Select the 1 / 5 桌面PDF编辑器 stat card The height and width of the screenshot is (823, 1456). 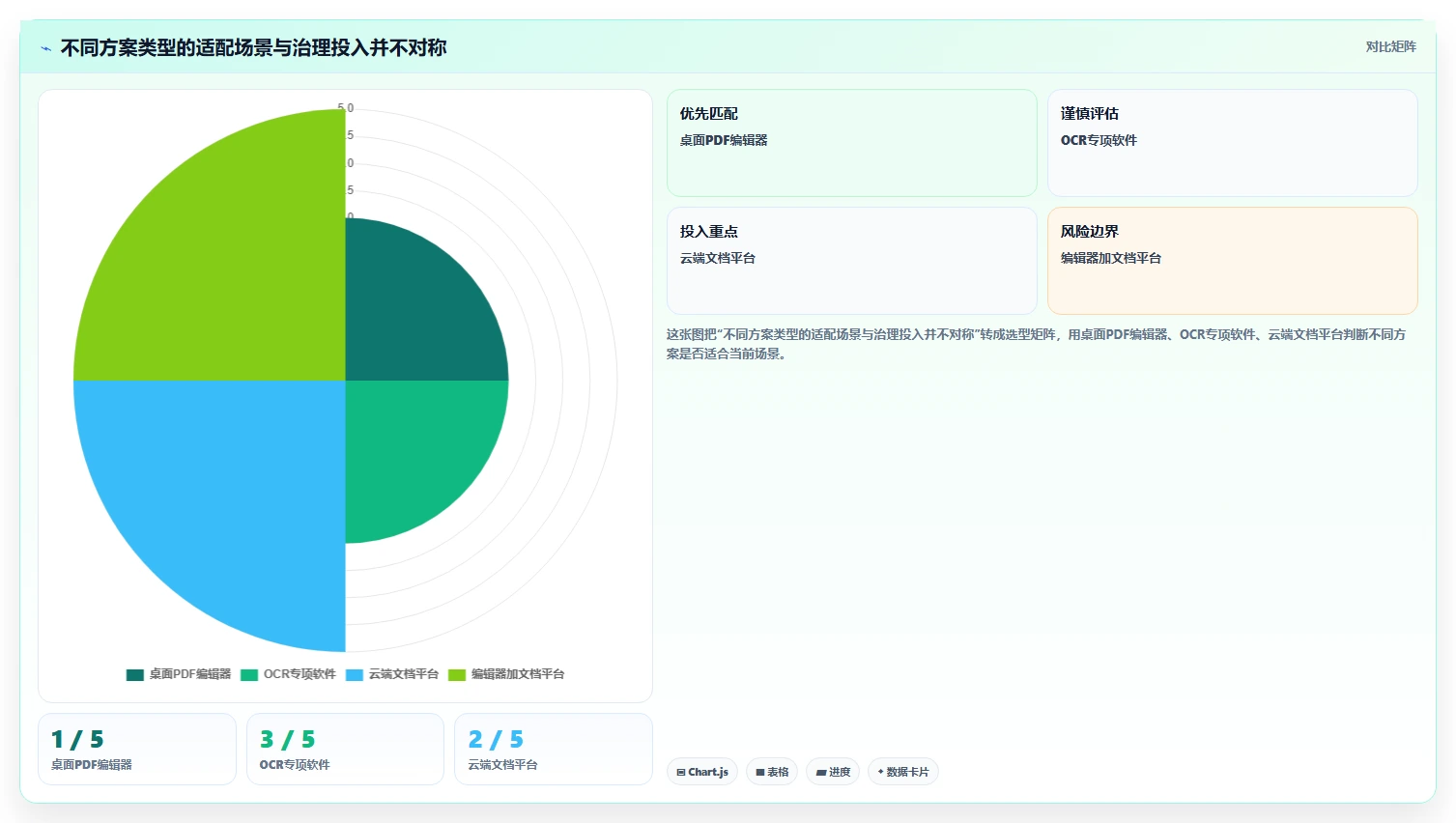tap(137, 750)
